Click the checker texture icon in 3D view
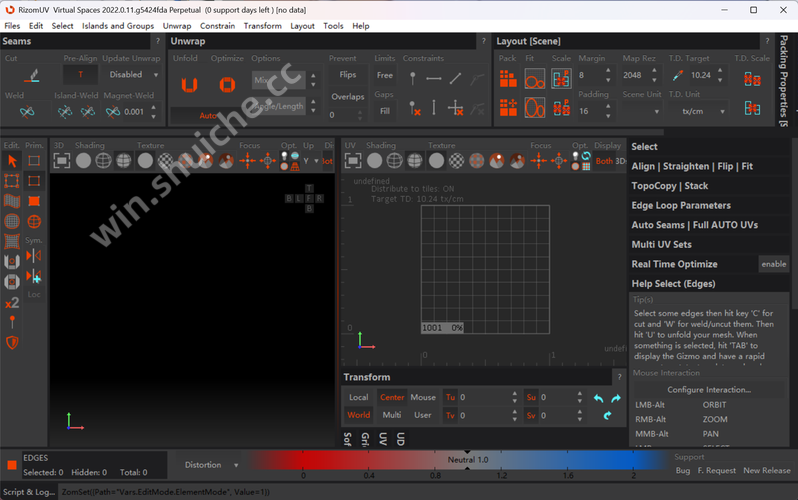Viewport: 798px width, 500px height. tap(165, 161)
